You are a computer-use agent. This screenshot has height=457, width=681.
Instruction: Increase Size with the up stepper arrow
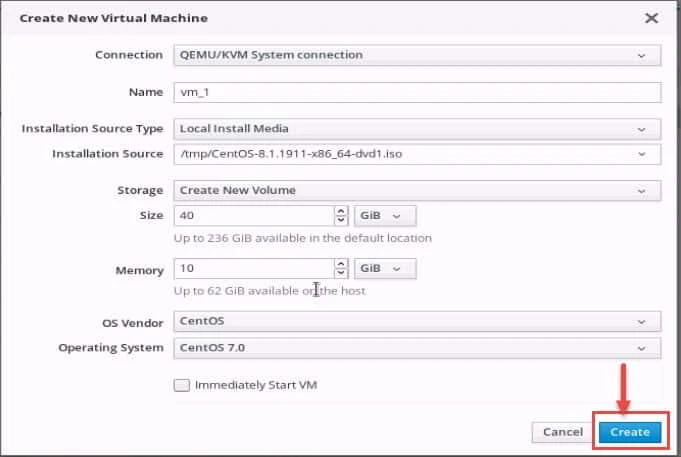tap(341, 211)
